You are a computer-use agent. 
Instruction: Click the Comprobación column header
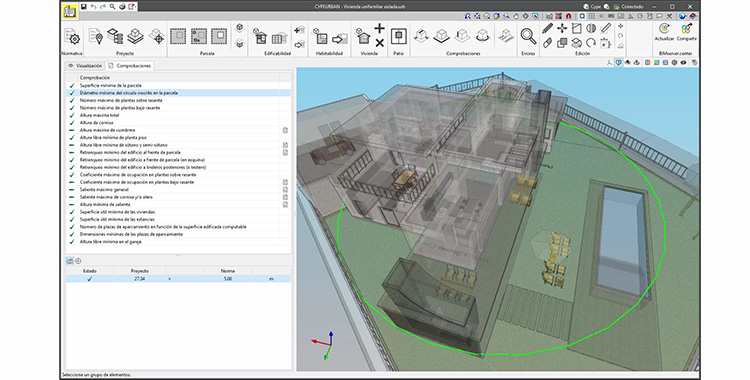pos(178,78)
